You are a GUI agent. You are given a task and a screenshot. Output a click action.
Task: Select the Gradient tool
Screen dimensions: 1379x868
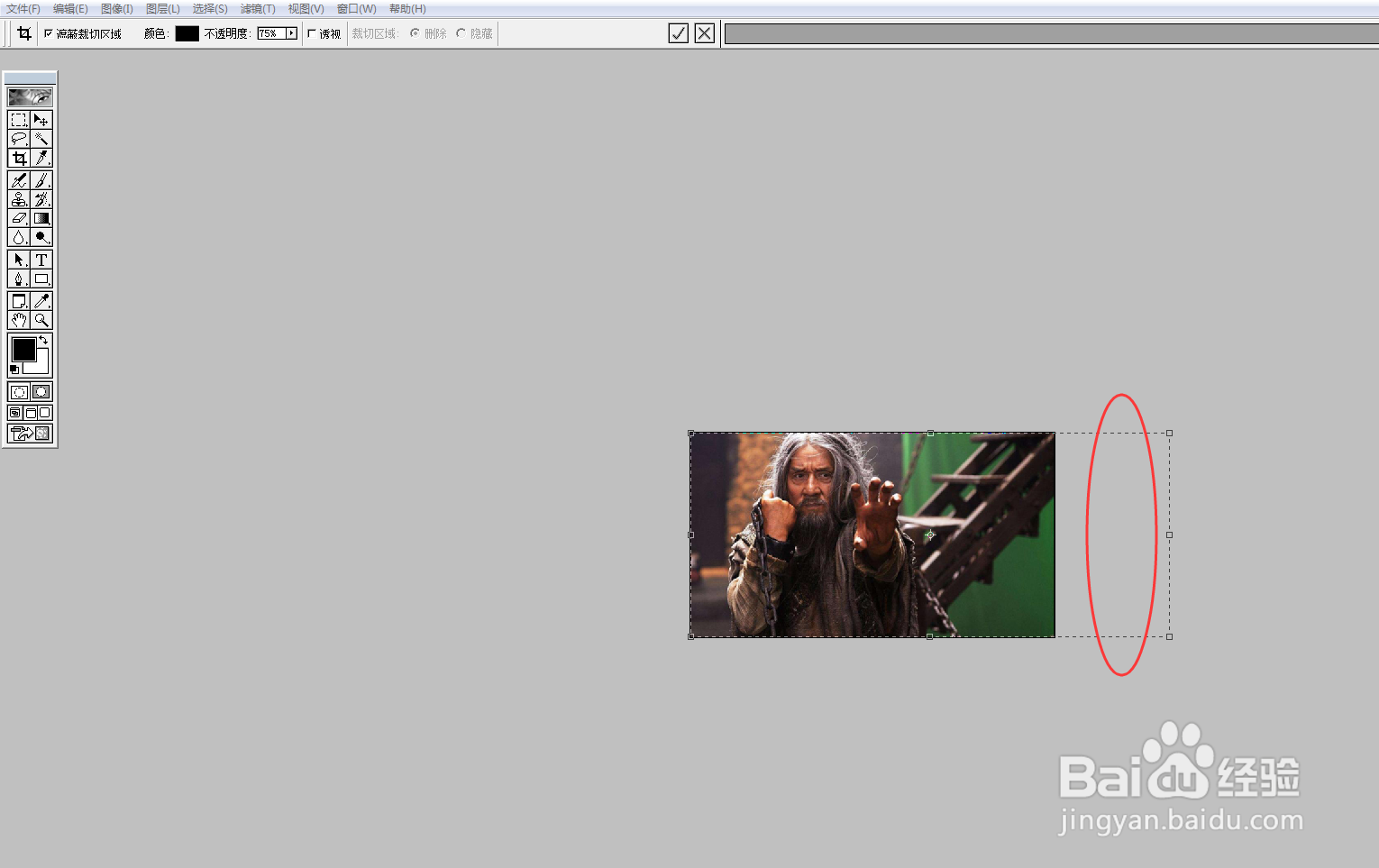(41, 218)
